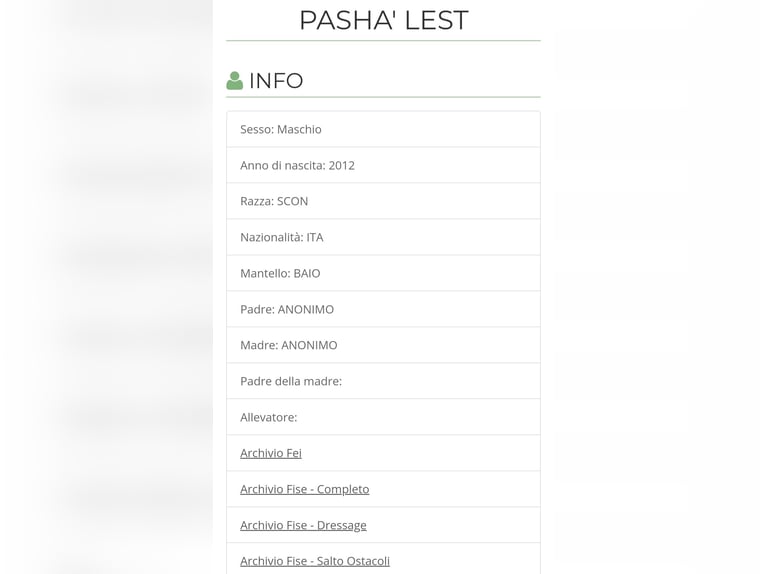
Task: Select the Madre: ANONIMO row
Action: click(383, 345)
